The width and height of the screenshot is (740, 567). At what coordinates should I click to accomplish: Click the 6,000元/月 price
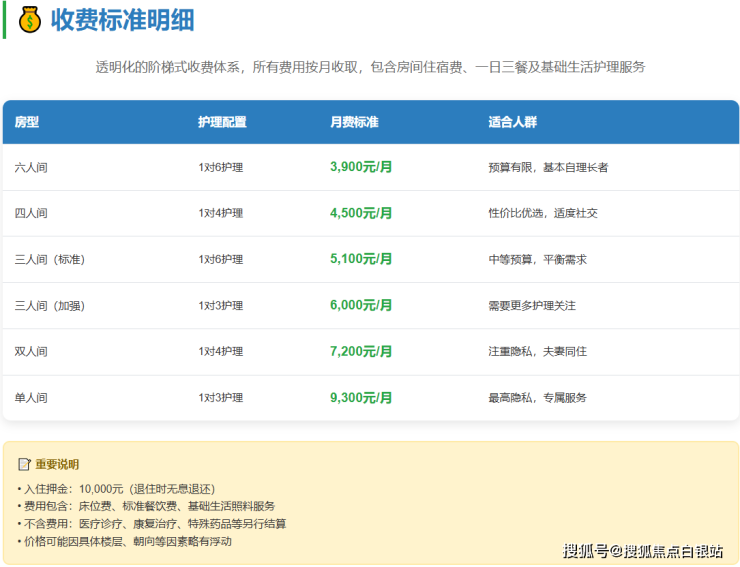pyautogui.click(x=361, y=305)
